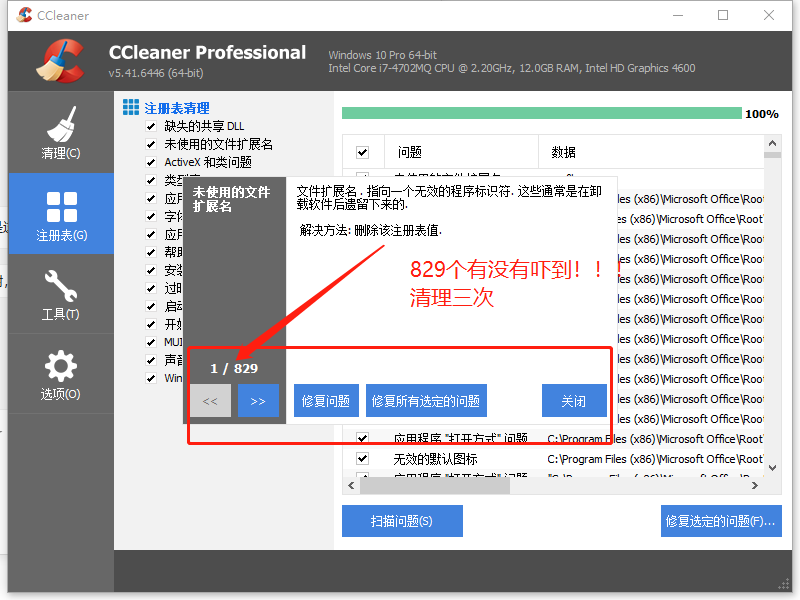Click Windows 10 Pro 64-bit system info
800x600 pixels.
coord(383,55)
